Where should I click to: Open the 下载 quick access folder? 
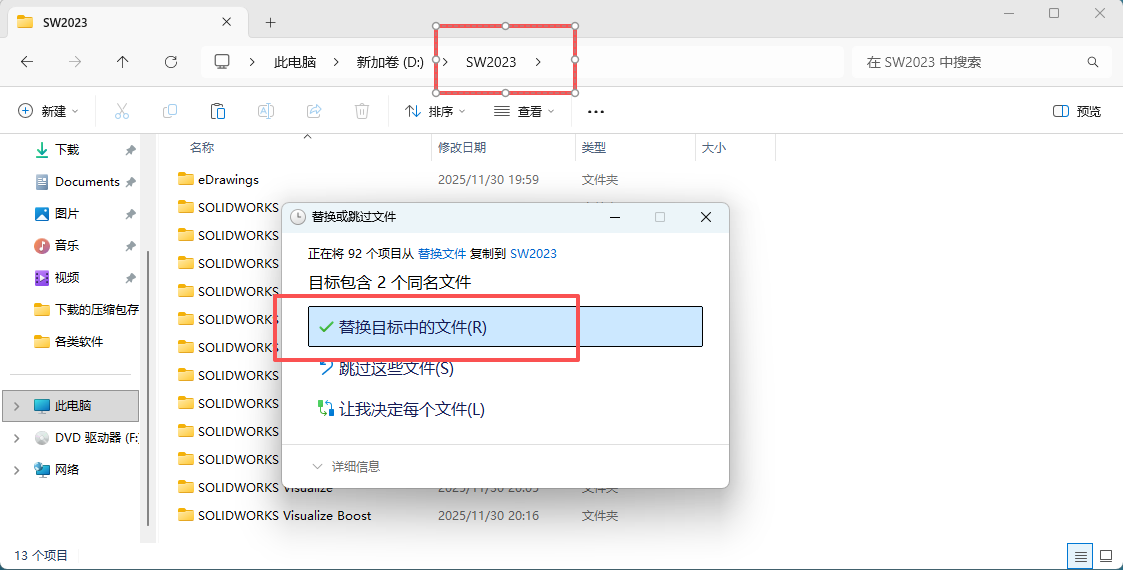(67, 150)
